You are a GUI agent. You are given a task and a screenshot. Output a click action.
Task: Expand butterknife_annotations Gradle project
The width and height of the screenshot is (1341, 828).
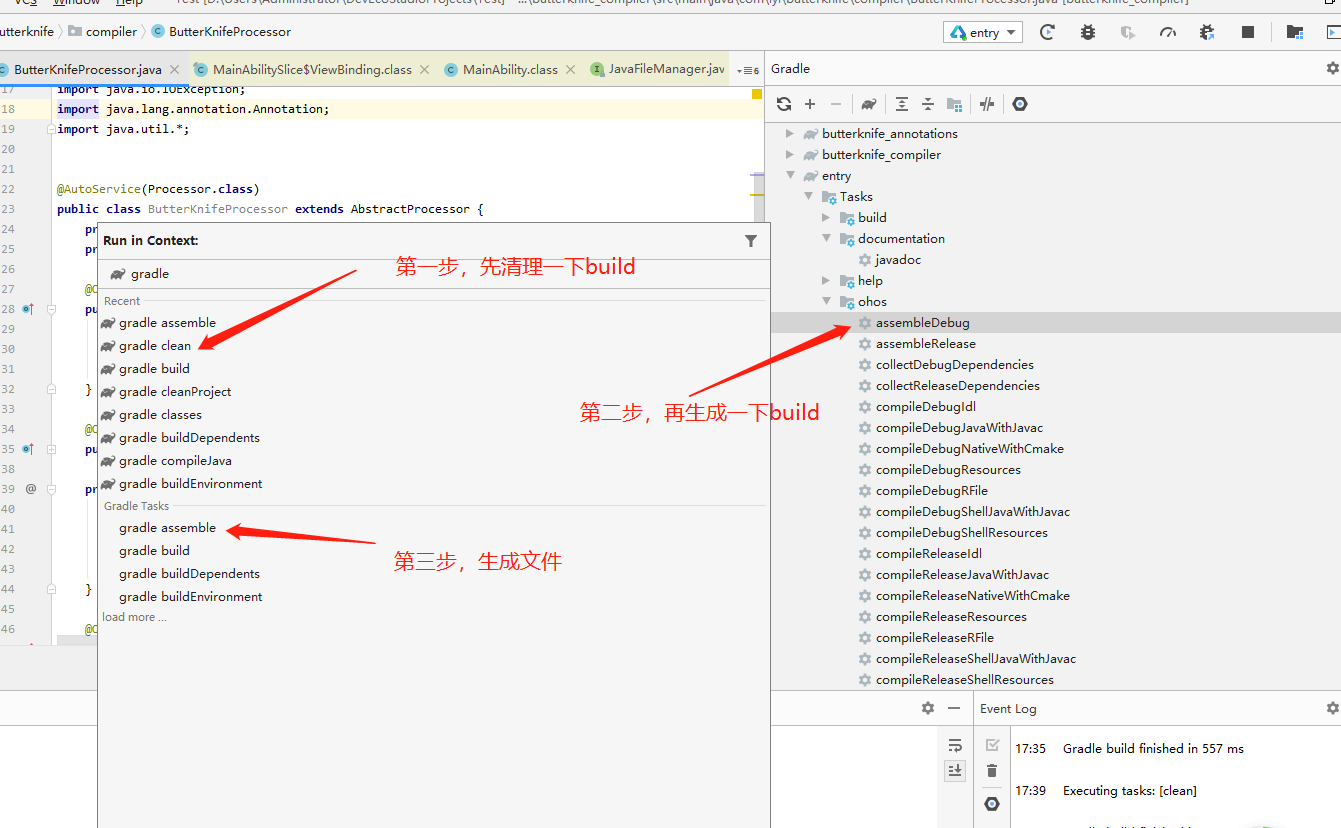(x=790, y=133)
